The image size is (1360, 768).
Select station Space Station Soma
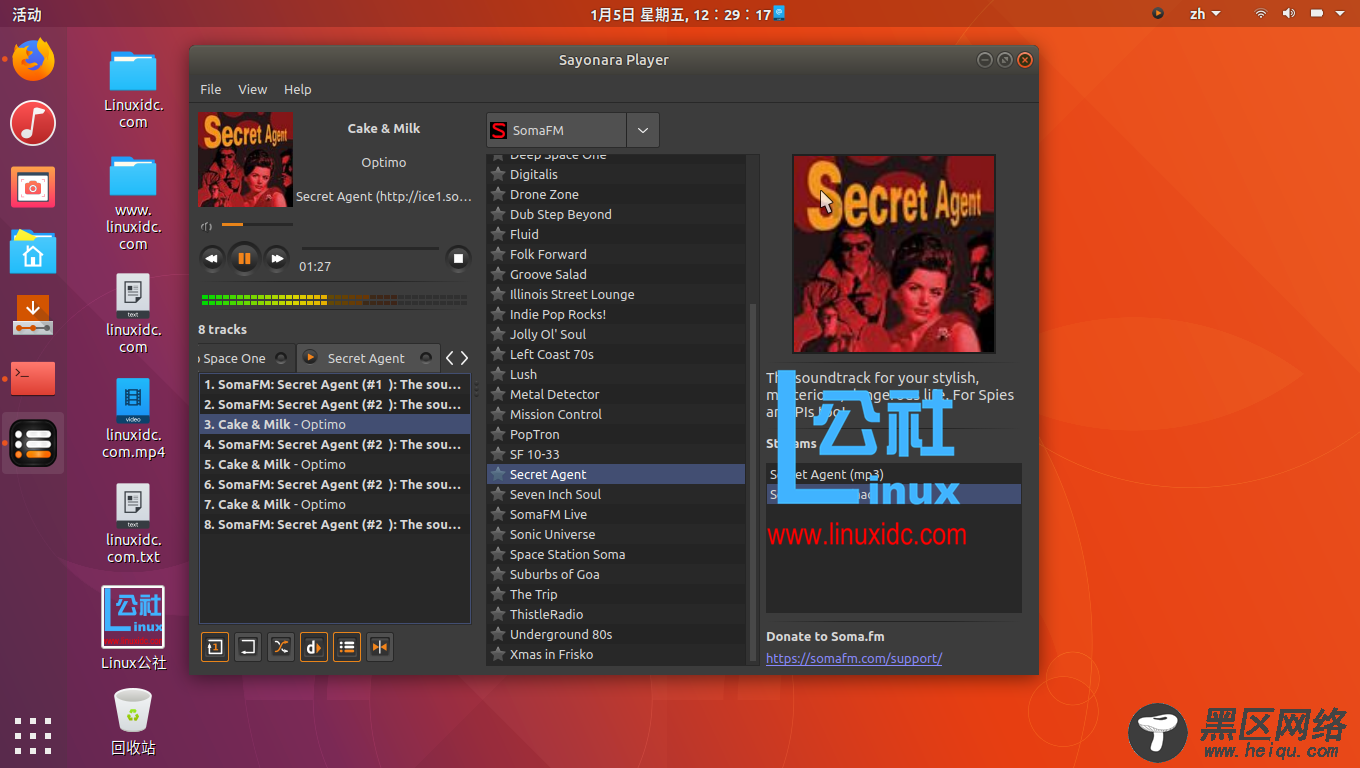tap(616, 554)
